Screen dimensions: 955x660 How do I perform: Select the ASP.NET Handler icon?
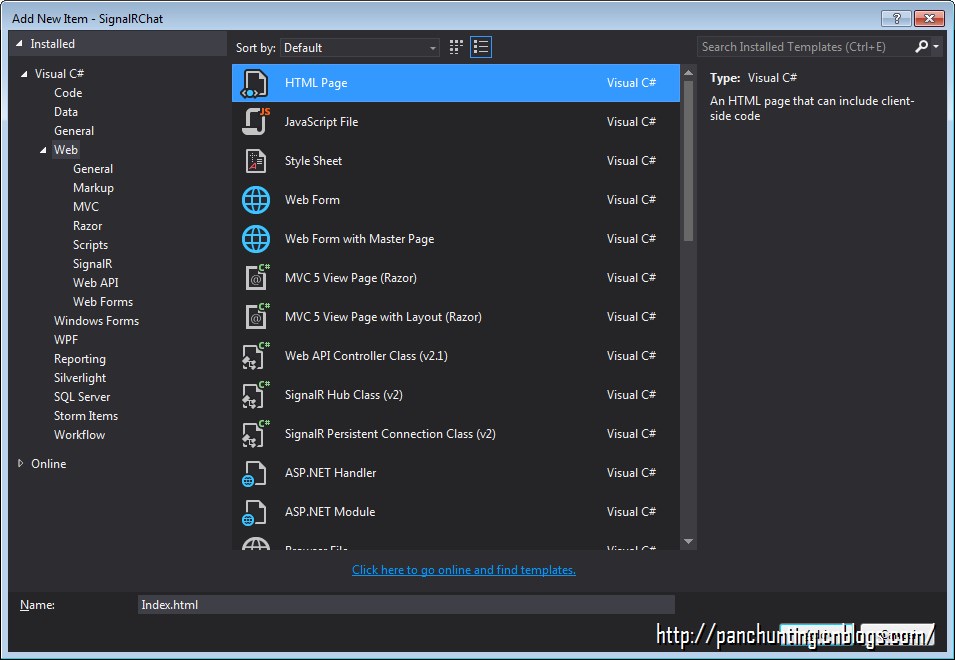255,473
